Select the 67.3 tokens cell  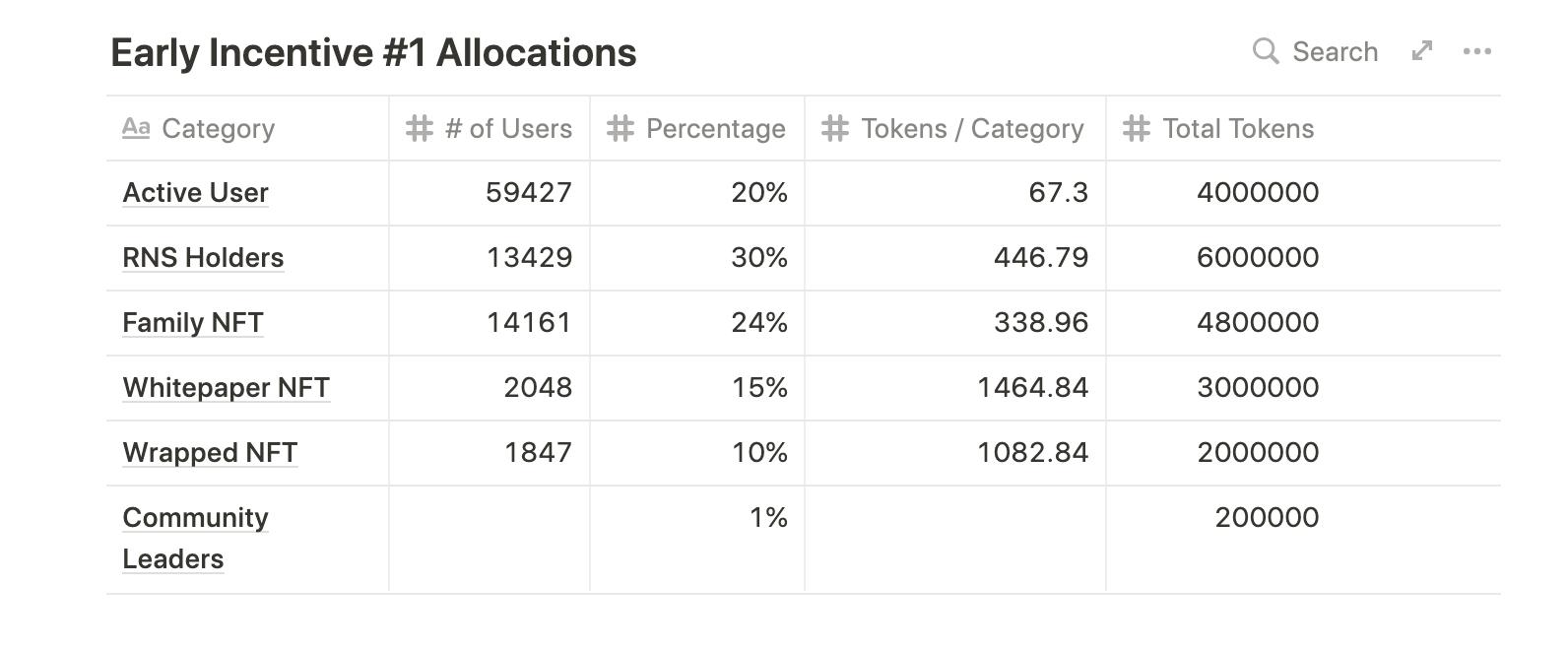point(955,193)
